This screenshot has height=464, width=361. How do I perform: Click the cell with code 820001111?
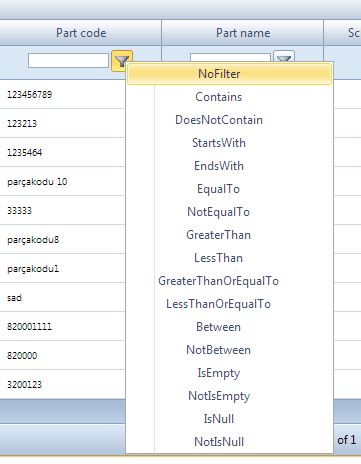coord(63,326)
